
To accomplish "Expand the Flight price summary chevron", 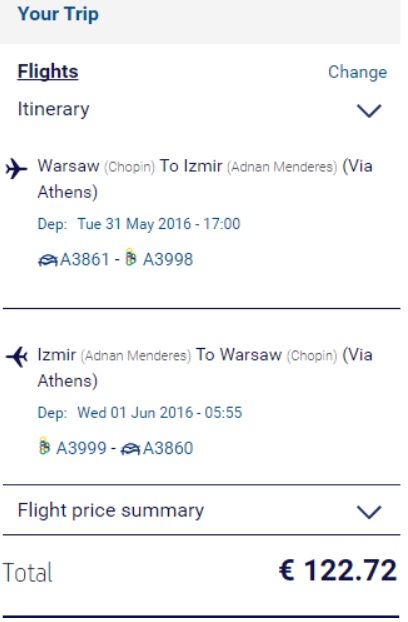I will point(369,512).
